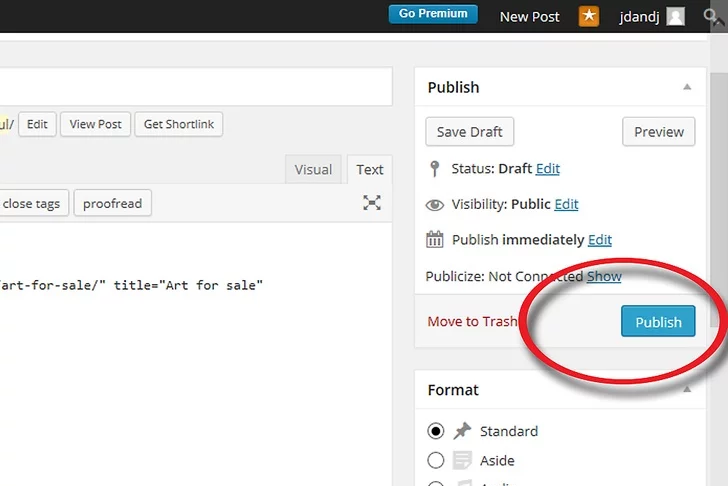Click the jdandj user avatar icon
The height and width of the screenshot is (486, 728).
coord(676,16)
